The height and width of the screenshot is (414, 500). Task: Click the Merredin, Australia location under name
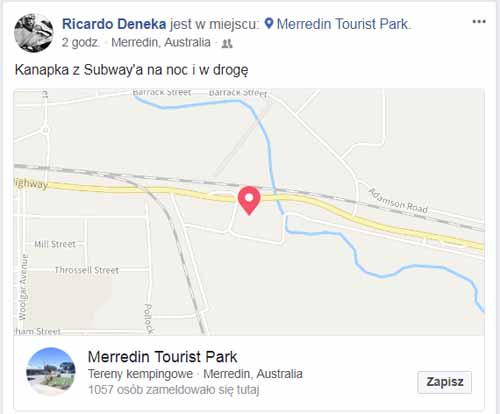click(x=161, y=43)
